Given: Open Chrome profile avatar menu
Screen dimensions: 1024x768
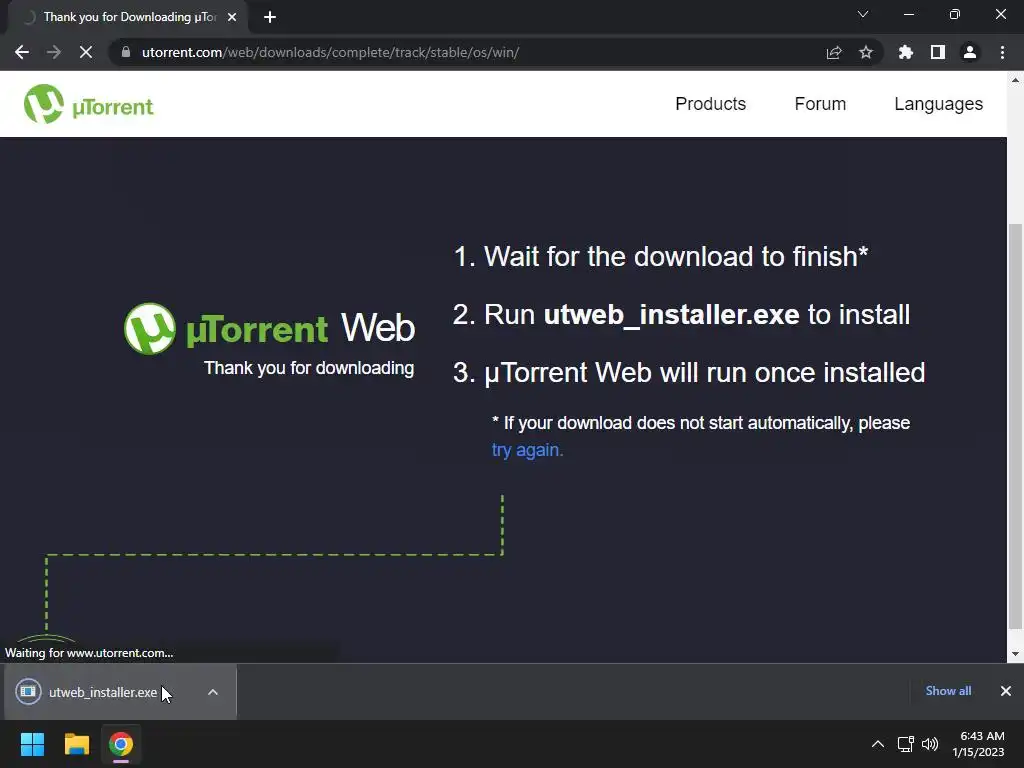Looking at the screenshot, I should pos(970,52).
